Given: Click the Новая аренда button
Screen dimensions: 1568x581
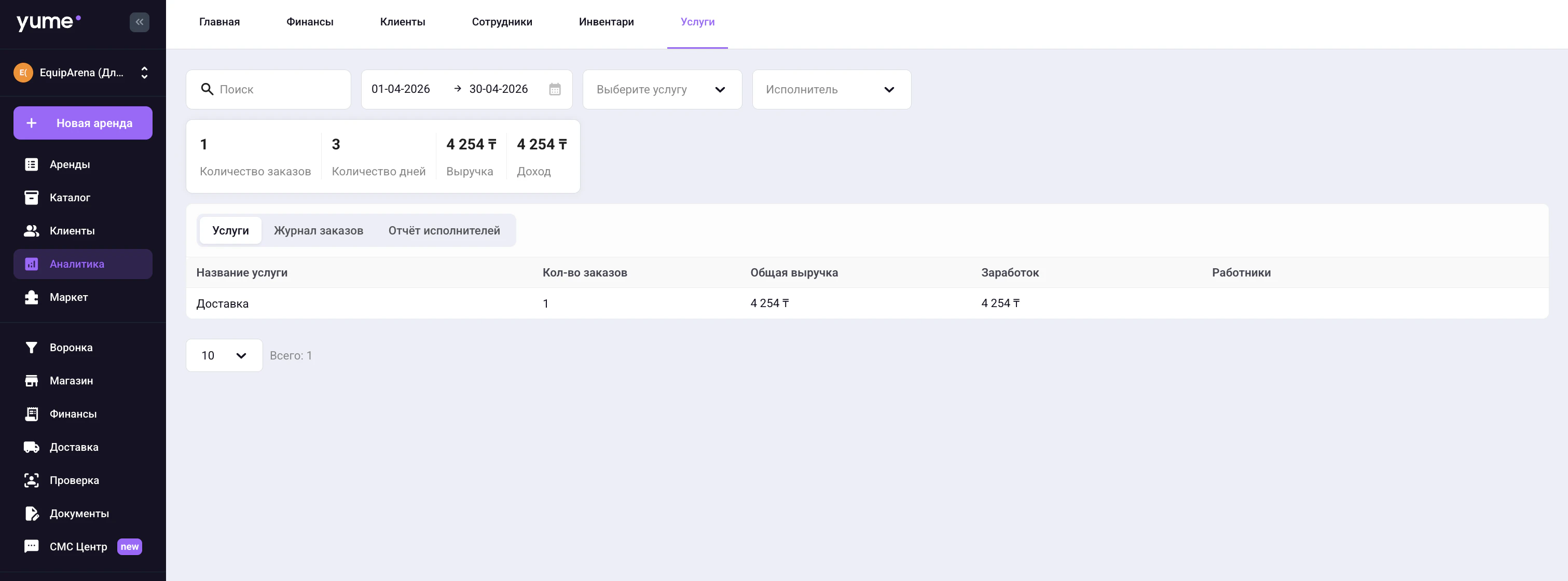Looking at the screenshot, I should pos(83,123).
